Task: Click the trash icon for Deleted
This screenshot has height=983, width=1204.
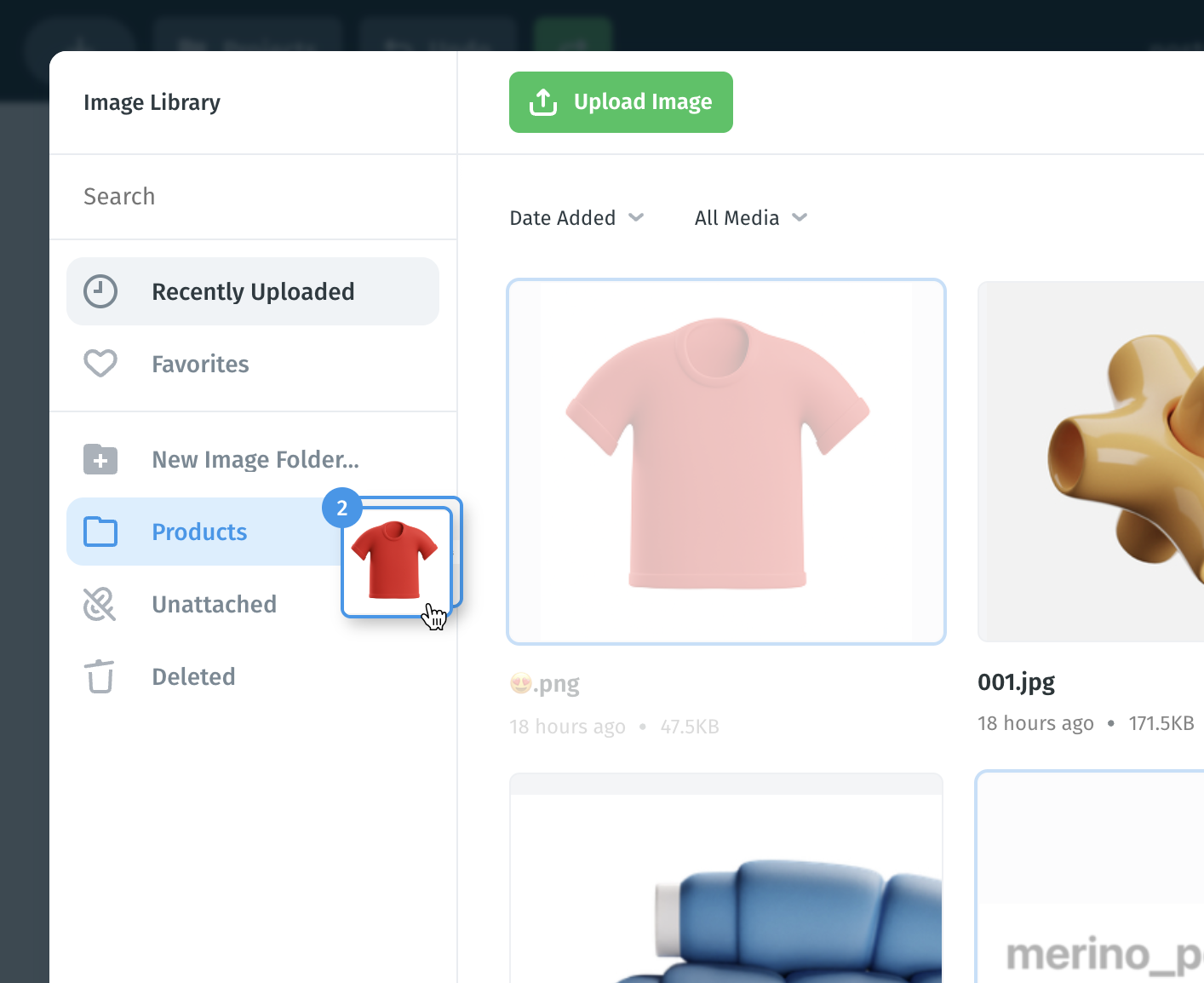Action: coord(100,676)
